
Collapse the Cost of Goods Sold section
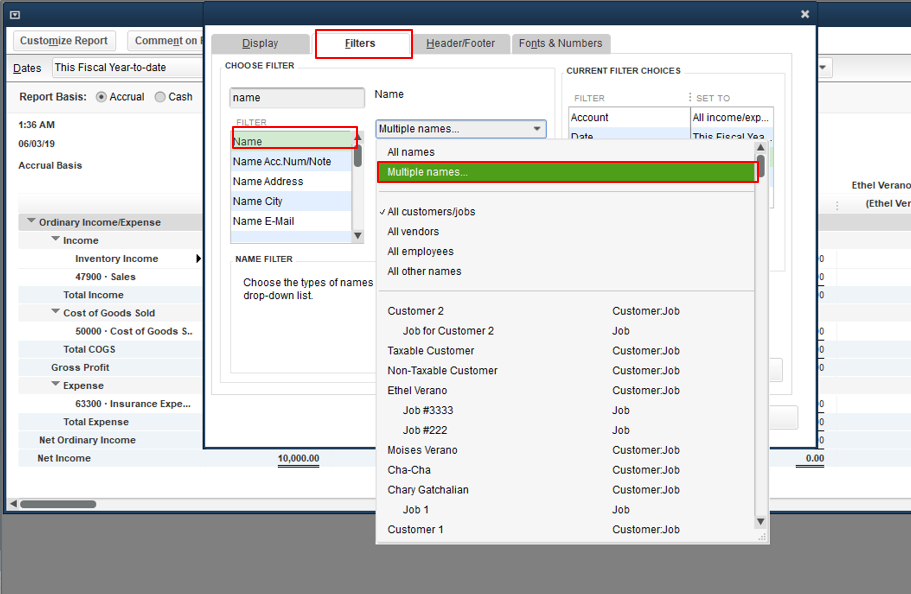tap(55, 312)
